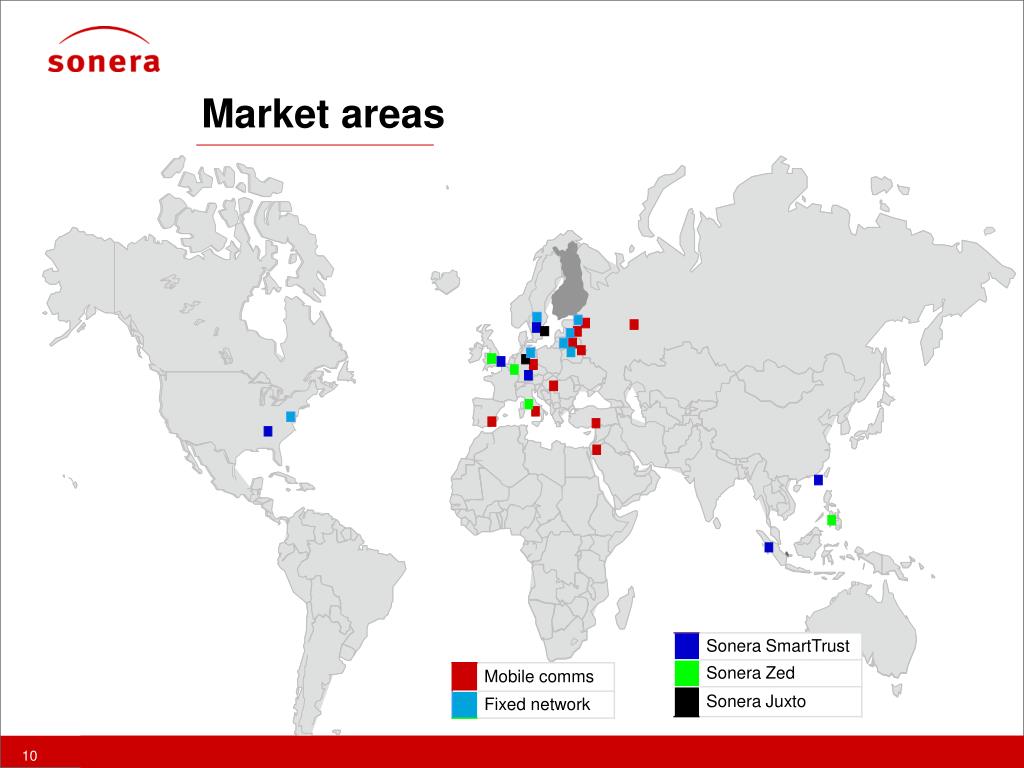Click the red marker in Spain
The height and width of the screenshot is (768, 1024).
492,422
